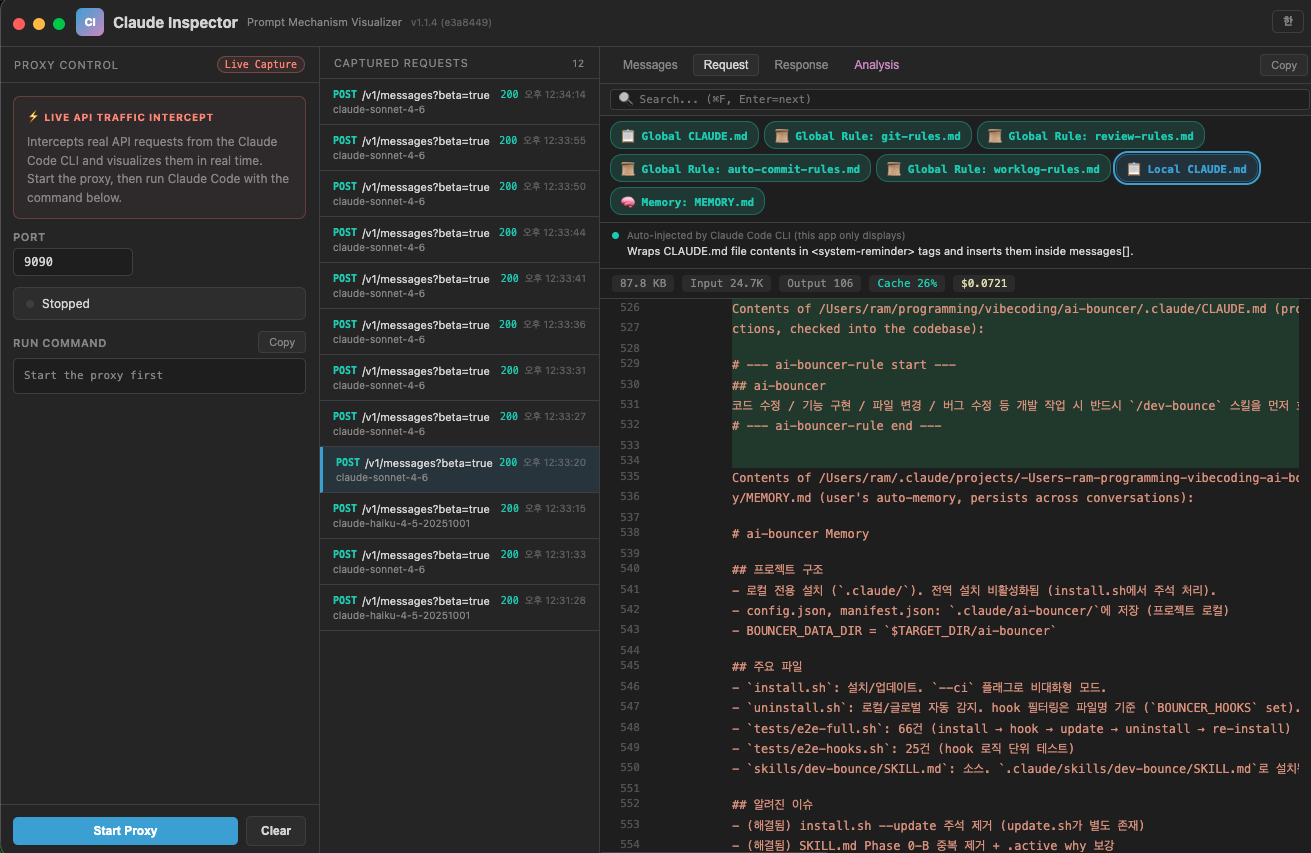Image resolution: width=1311 pixels, height=853 pixels.
Task: Click the '## 주요 파일' heading line
Action: tap(767, 667)
